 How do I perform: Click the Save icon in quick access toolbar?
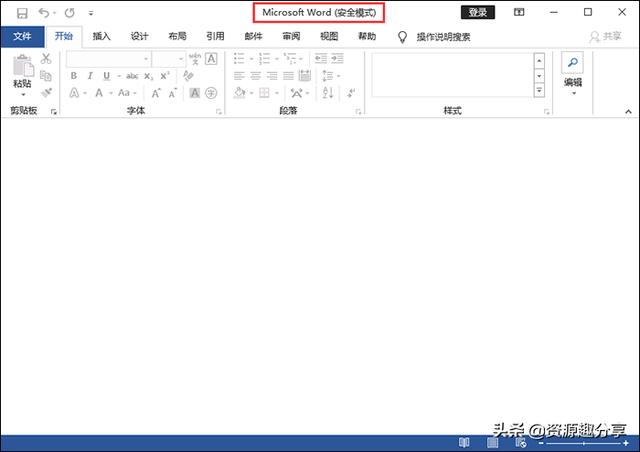pyautogui.click(x=22, y=13)
